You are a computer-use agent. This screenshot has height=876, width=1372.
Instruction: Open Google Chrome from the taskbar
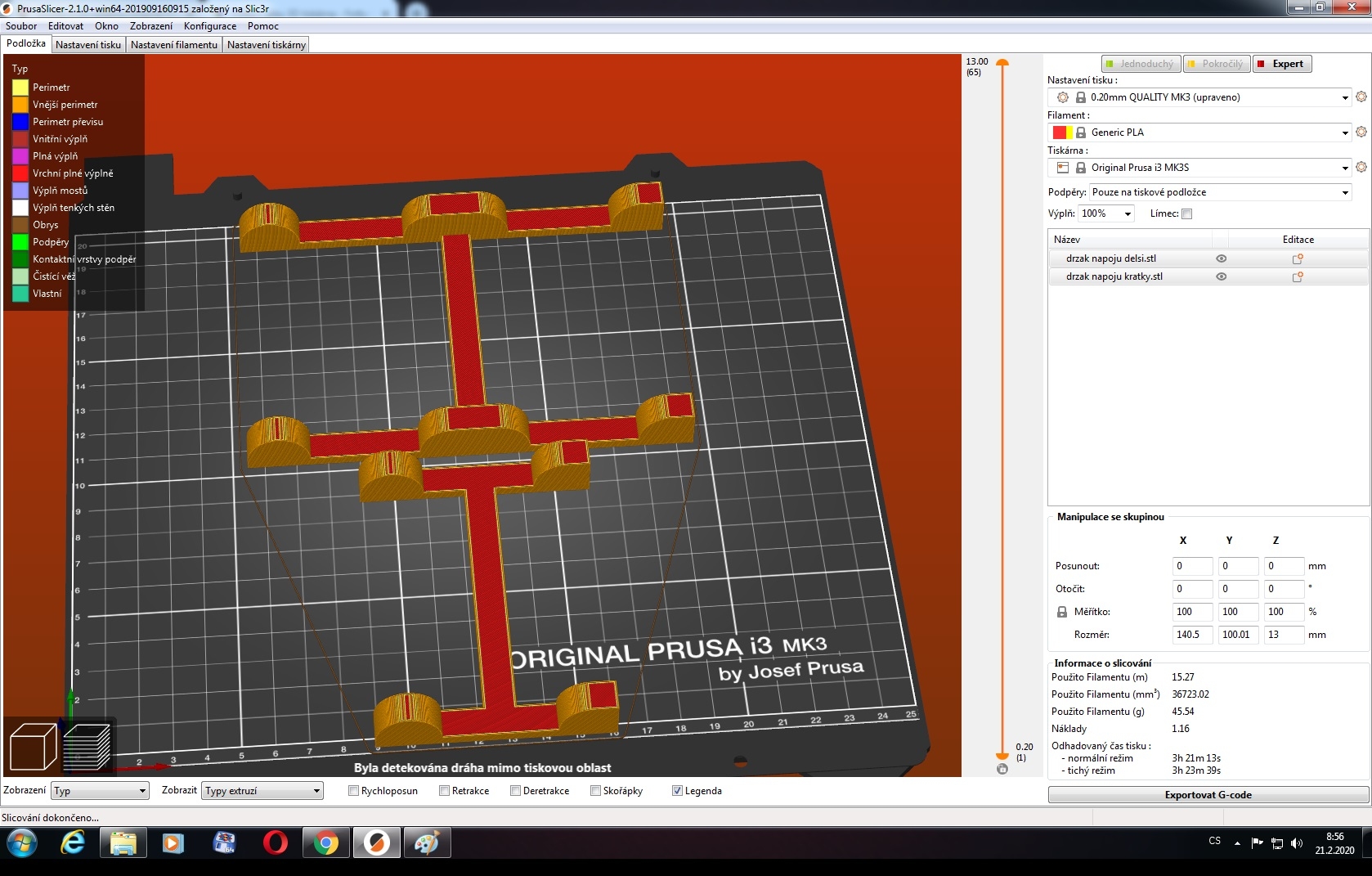tap(326, 842)
